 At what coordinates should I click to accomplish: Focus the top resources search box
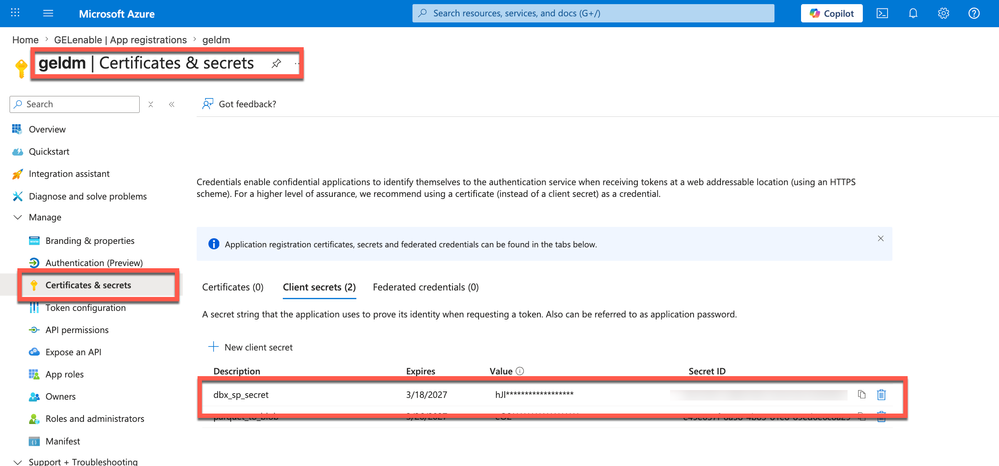pos(593,13)
